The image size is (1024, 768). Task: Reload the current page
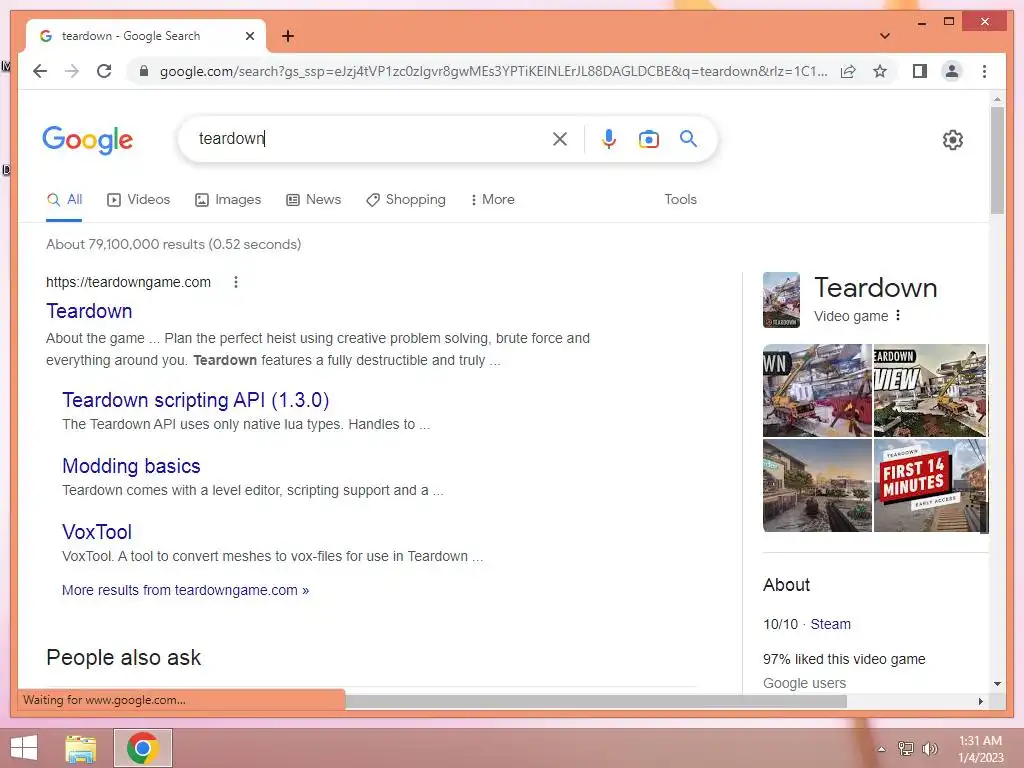[x=104, y=71]
